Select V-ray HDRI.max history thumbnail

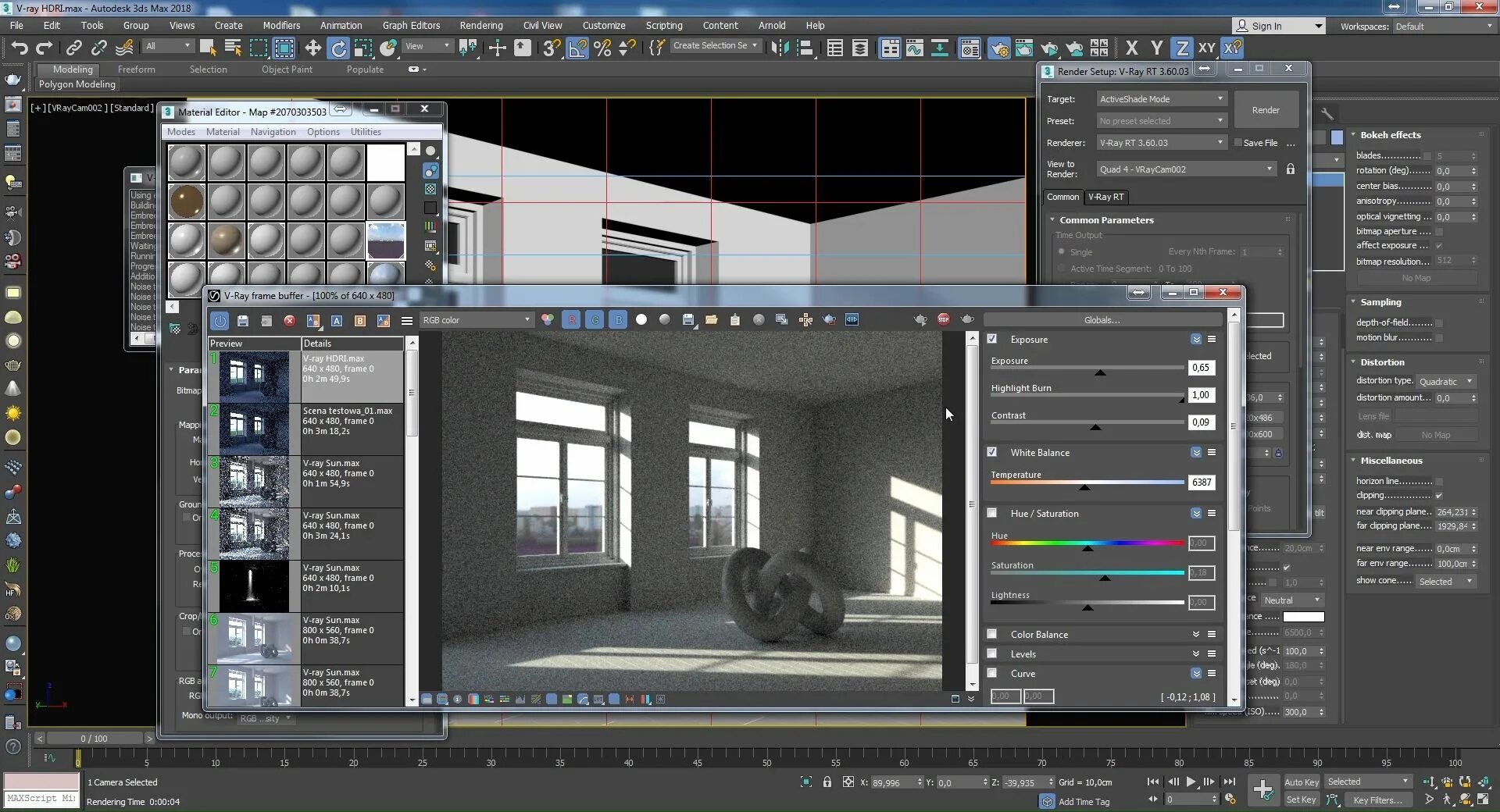(x=255, y=377)
